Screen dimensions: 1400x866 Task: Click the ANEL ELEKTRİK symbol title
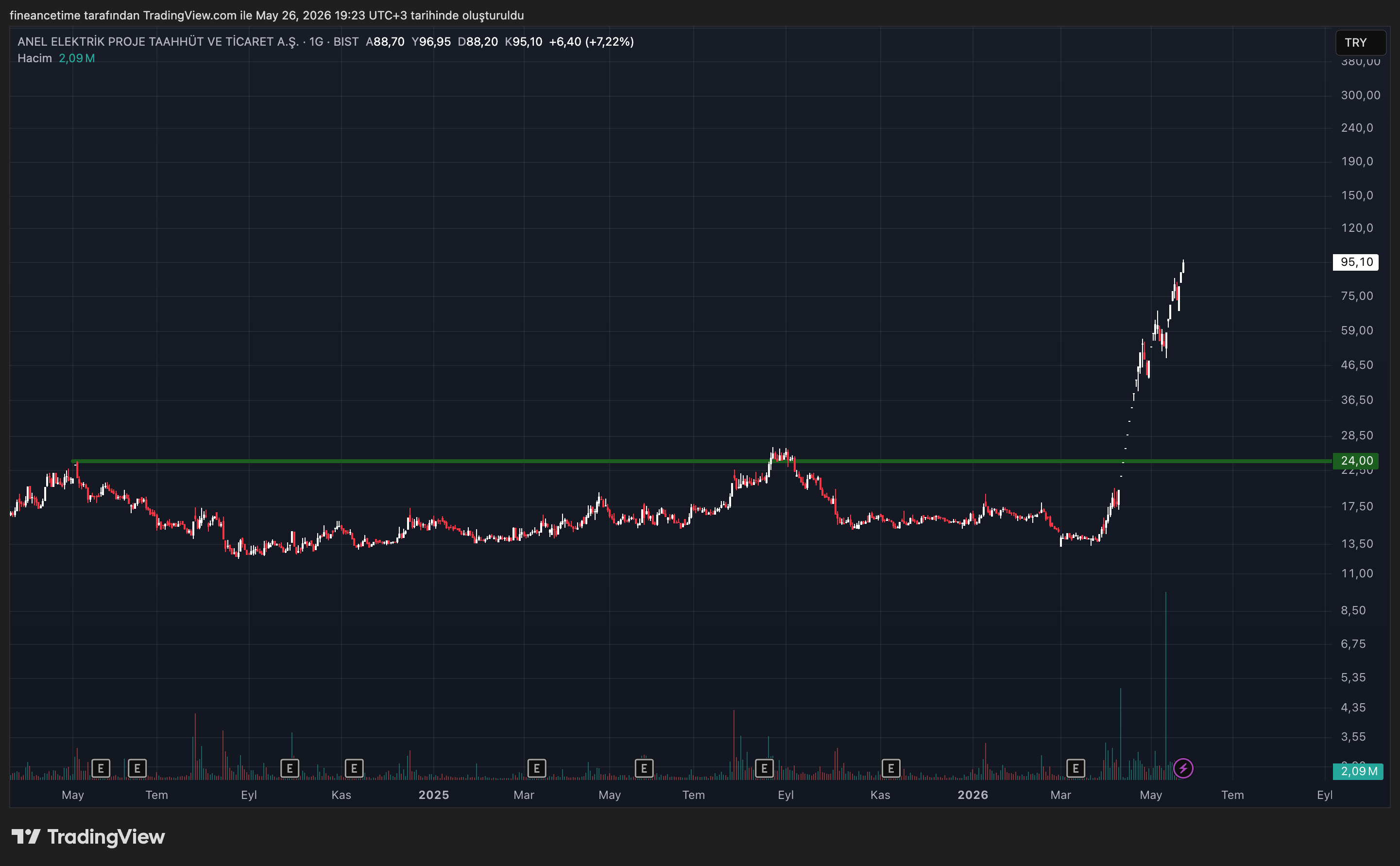pyautogui.click(x=158, y=41)
